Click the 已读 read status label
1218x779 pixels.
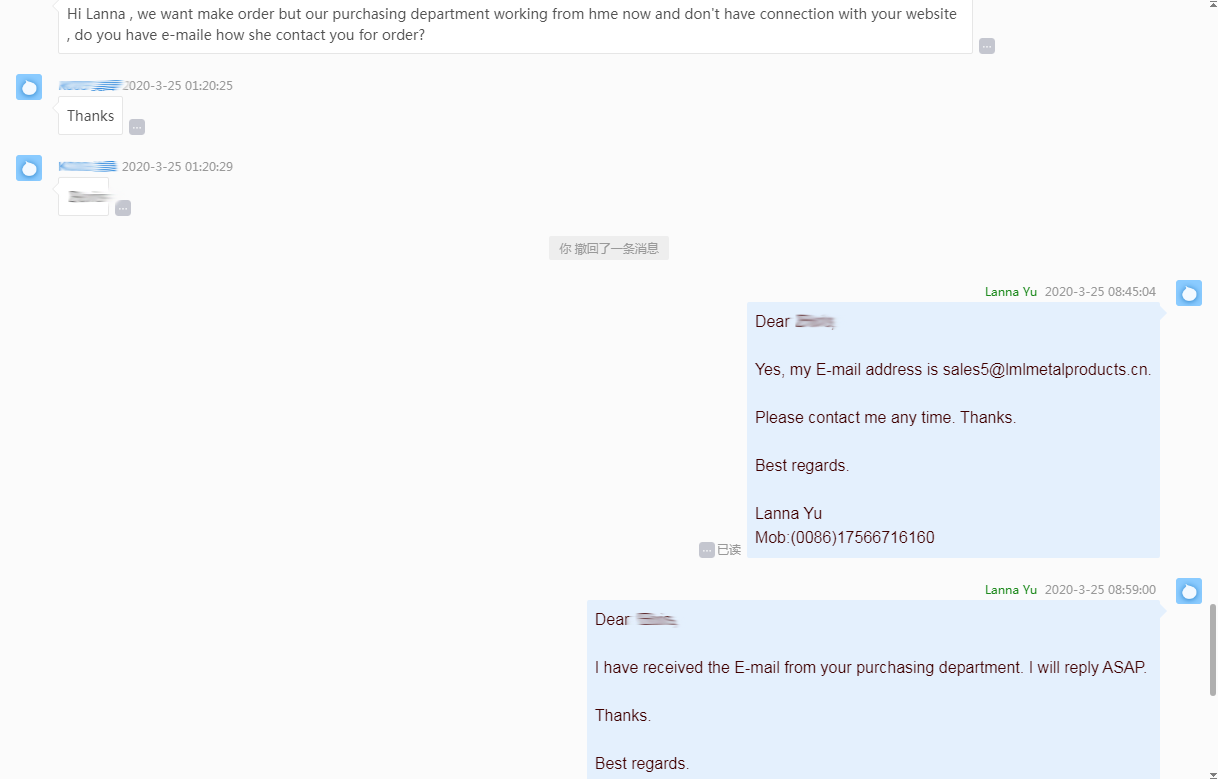[729, 550]
